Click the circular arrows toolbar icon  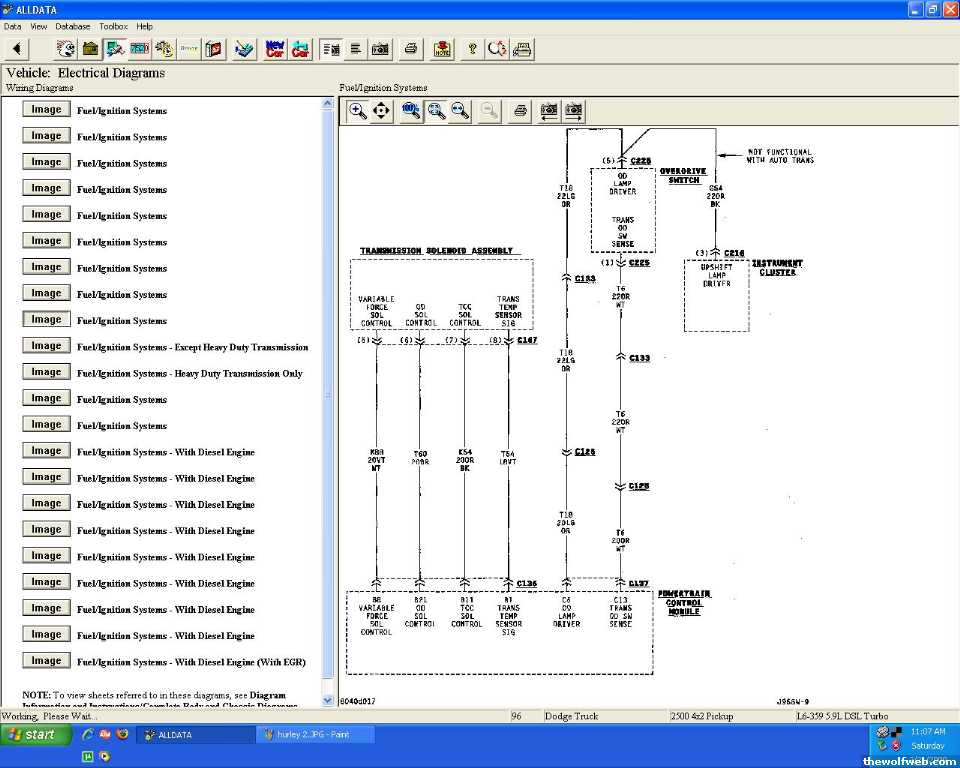497,48
